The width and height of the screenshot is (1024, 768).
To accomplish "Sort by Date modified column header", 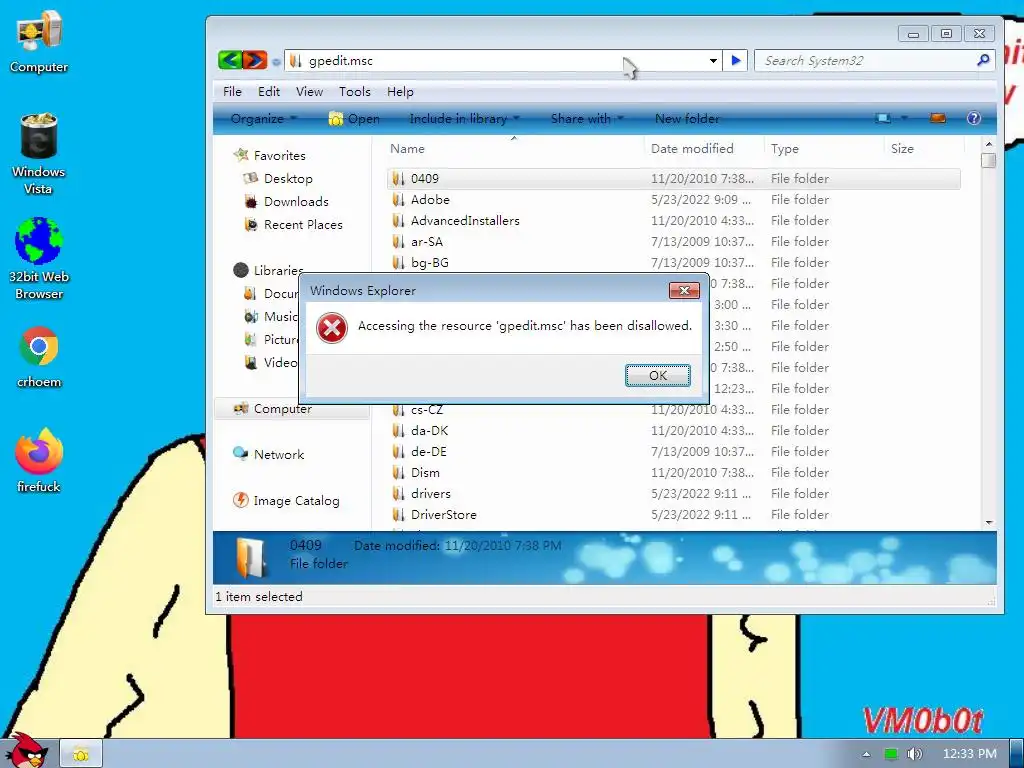I will (x=704, y=149).
